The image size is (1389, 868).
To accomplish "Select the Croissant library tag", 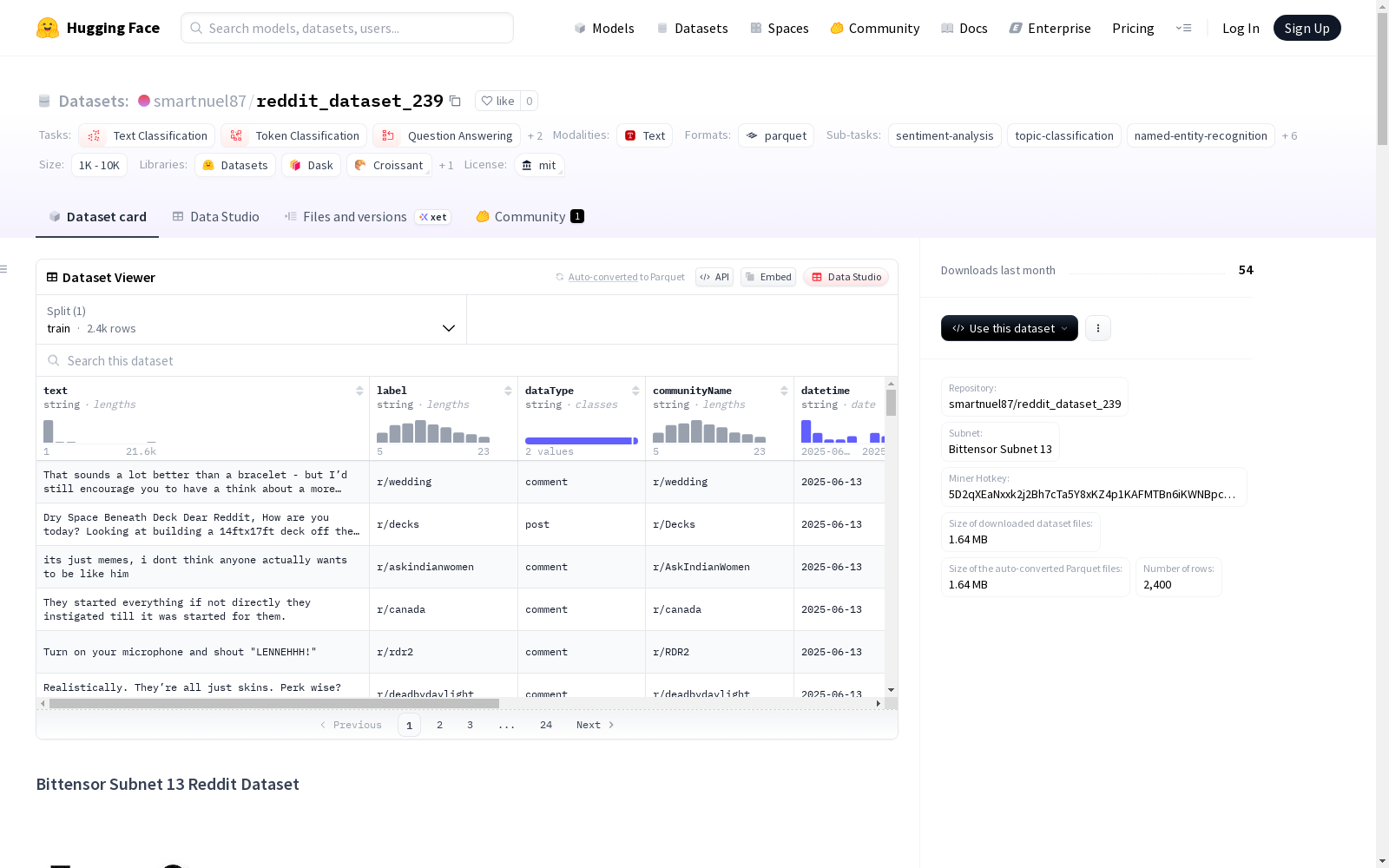I will coord(389,165).
